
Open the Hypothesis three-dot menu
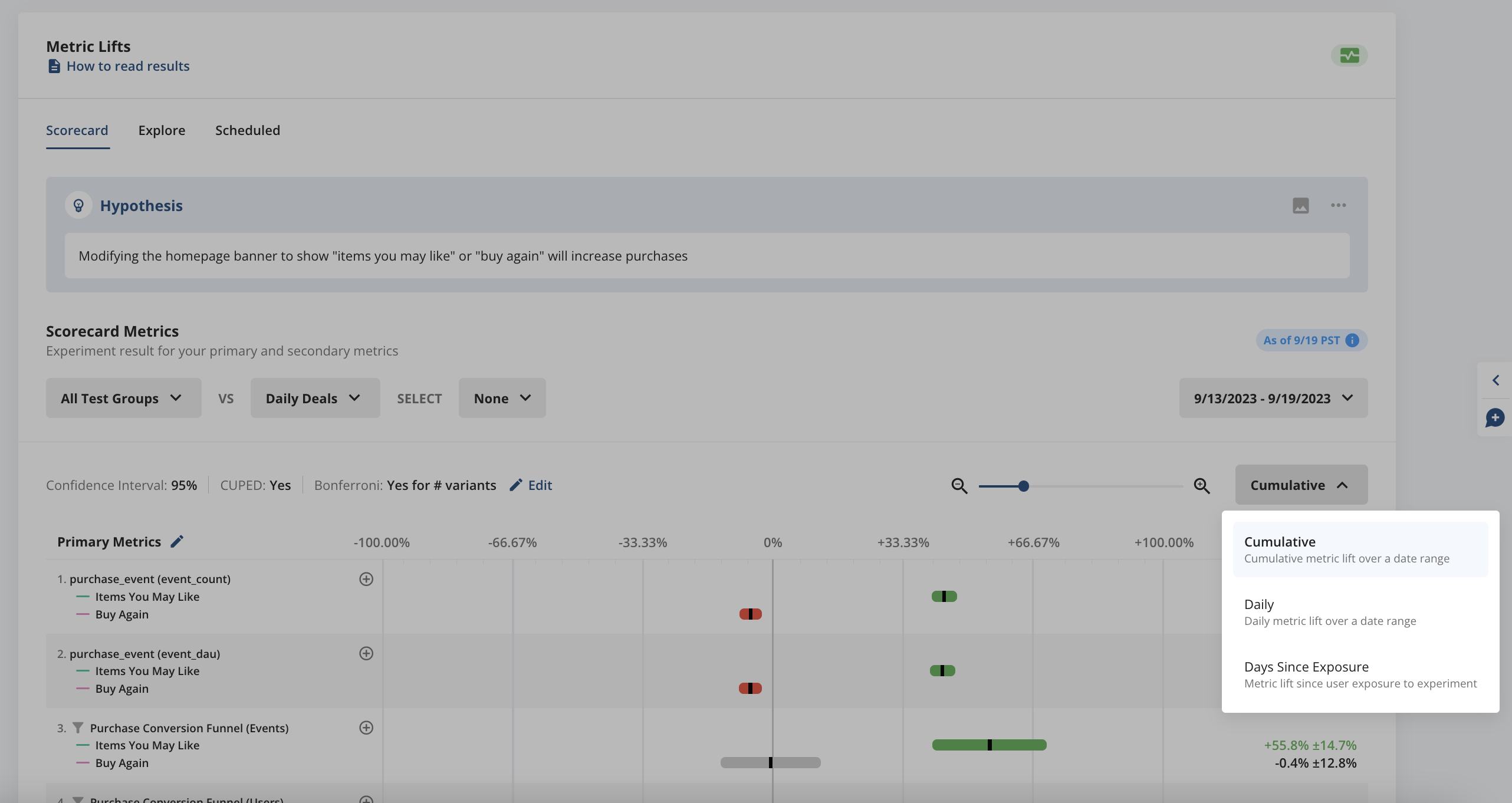pos(1339,205)
